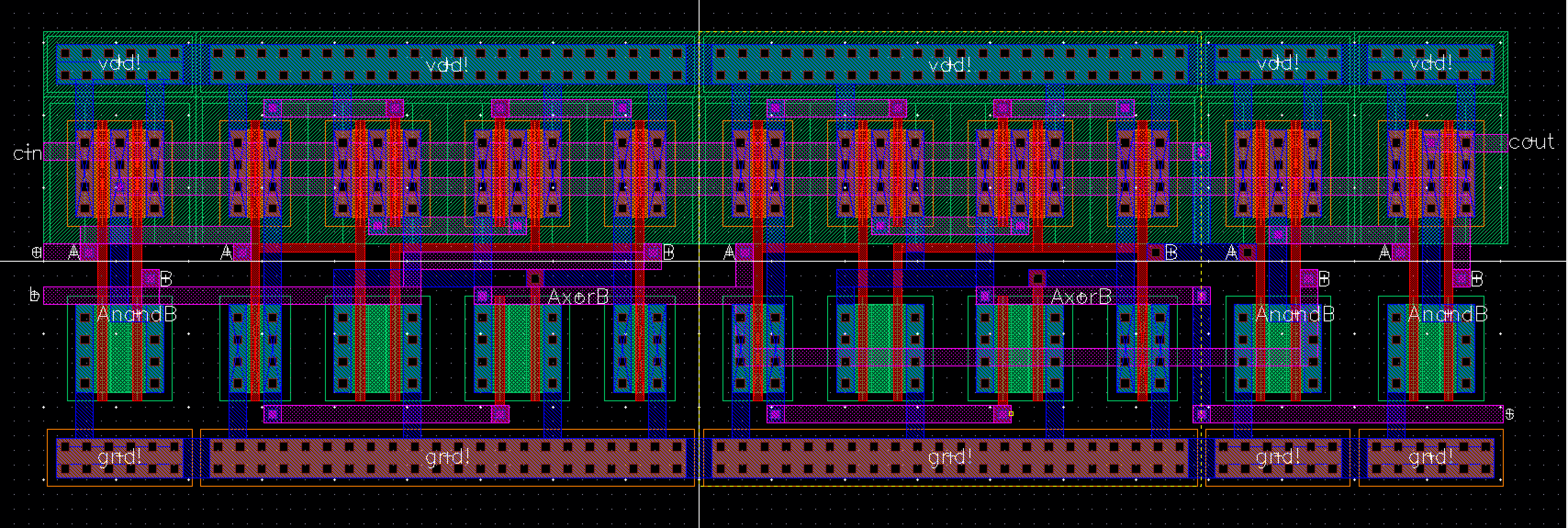Click the "s" pin label at right edge
The width and height of the screenshot is (1568, 528).
point(1510,414)
